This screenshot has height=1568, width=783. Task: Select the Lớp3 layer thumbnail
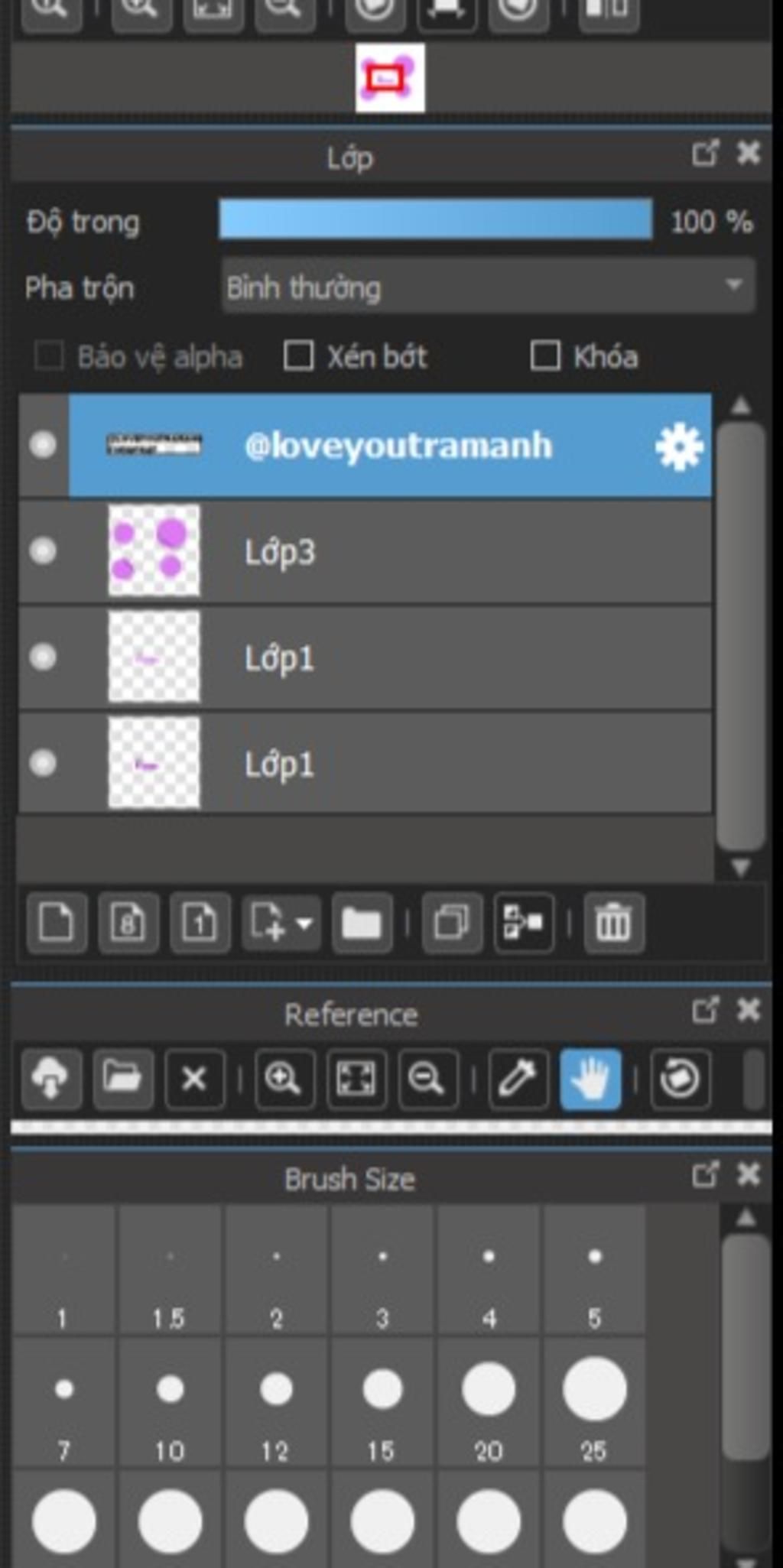click(x=154, y=550)
